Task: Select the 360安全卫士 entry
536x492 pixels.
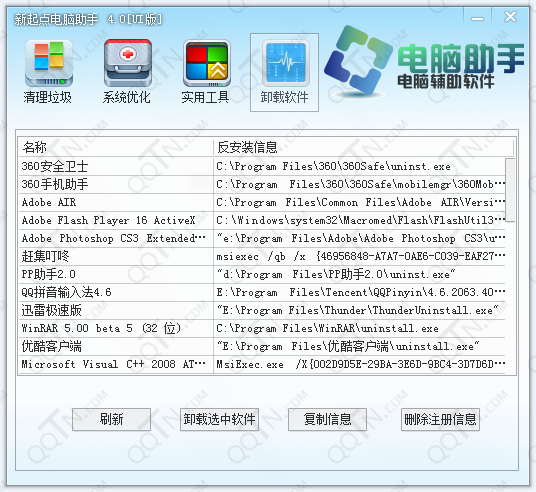Action: click(x=262, y=167)
